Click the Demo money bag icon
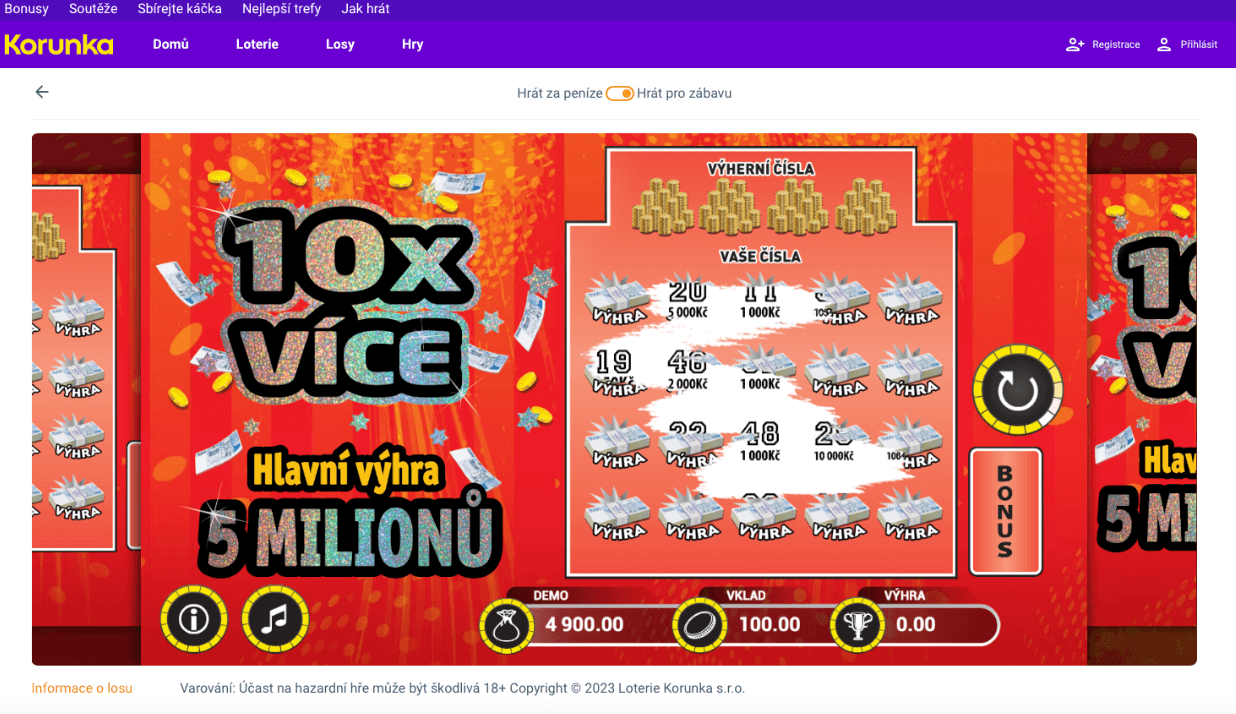1236x714 pixels. [508, 626]
